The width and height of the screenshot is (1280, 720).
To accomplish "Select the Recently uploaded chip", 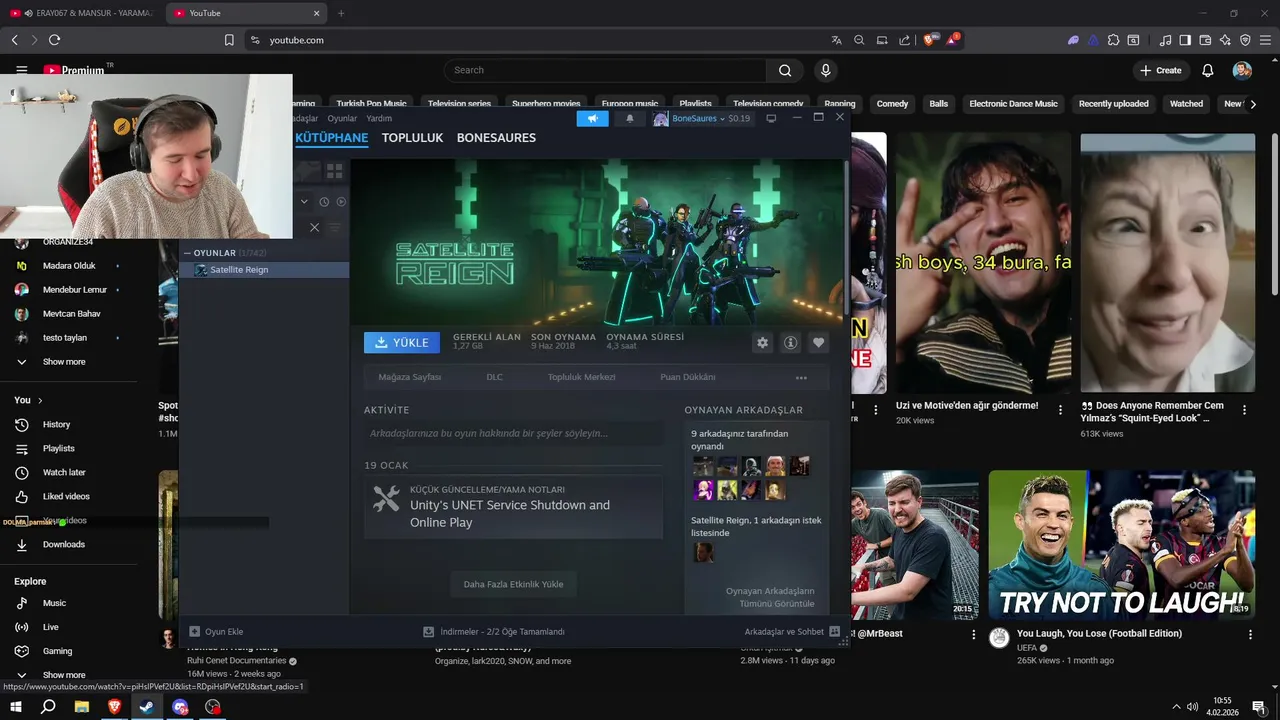I will point(1114,104).
